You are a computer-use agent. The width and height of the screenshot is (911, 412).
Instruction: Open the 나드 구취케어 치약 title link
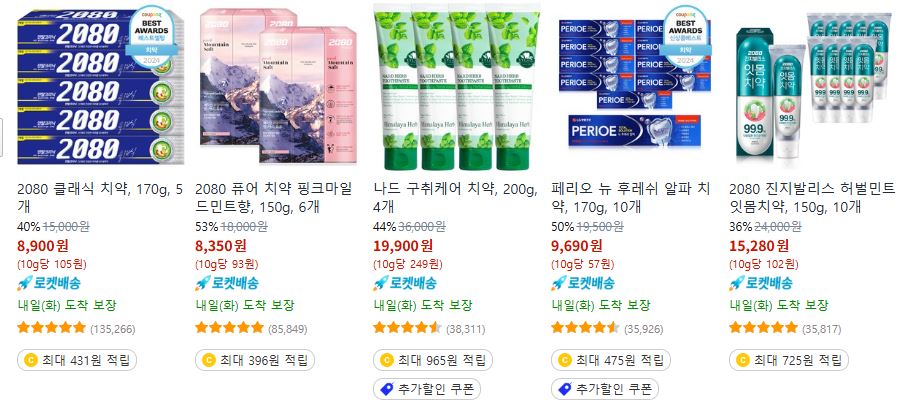click(x=456, y=198)
